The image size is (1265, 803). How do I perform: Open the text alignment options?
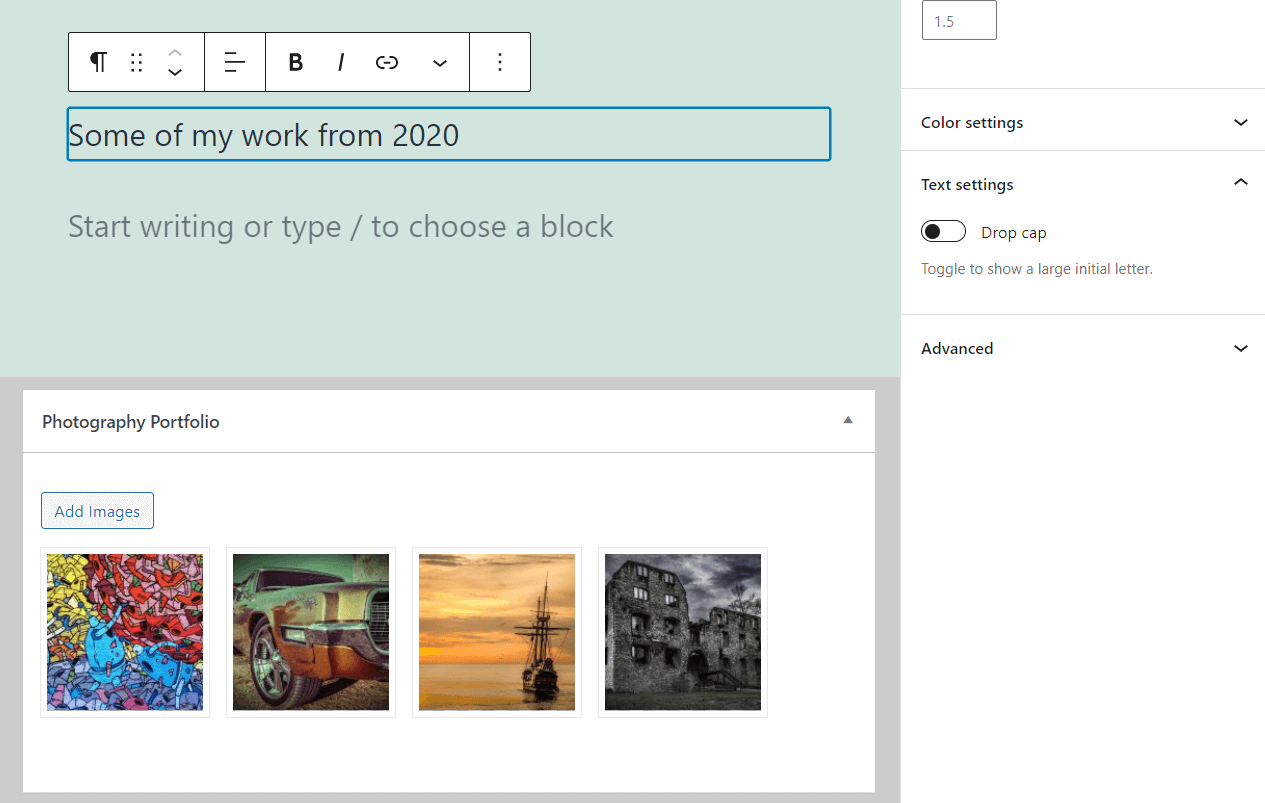pyautogui.click(x=235, y=62)
